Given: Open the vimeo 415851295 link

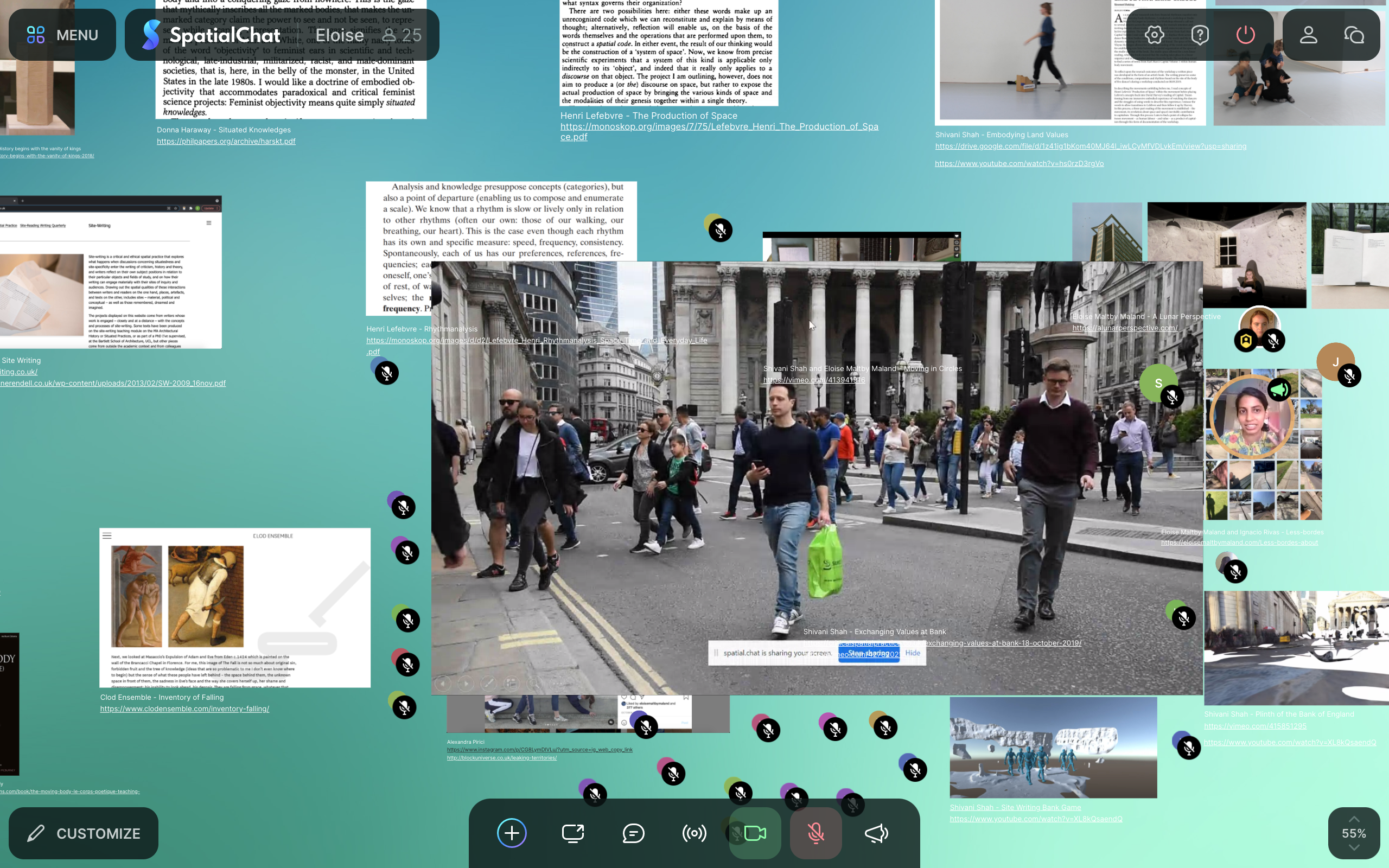Looking at the screenshot, I should point(1256,726).
